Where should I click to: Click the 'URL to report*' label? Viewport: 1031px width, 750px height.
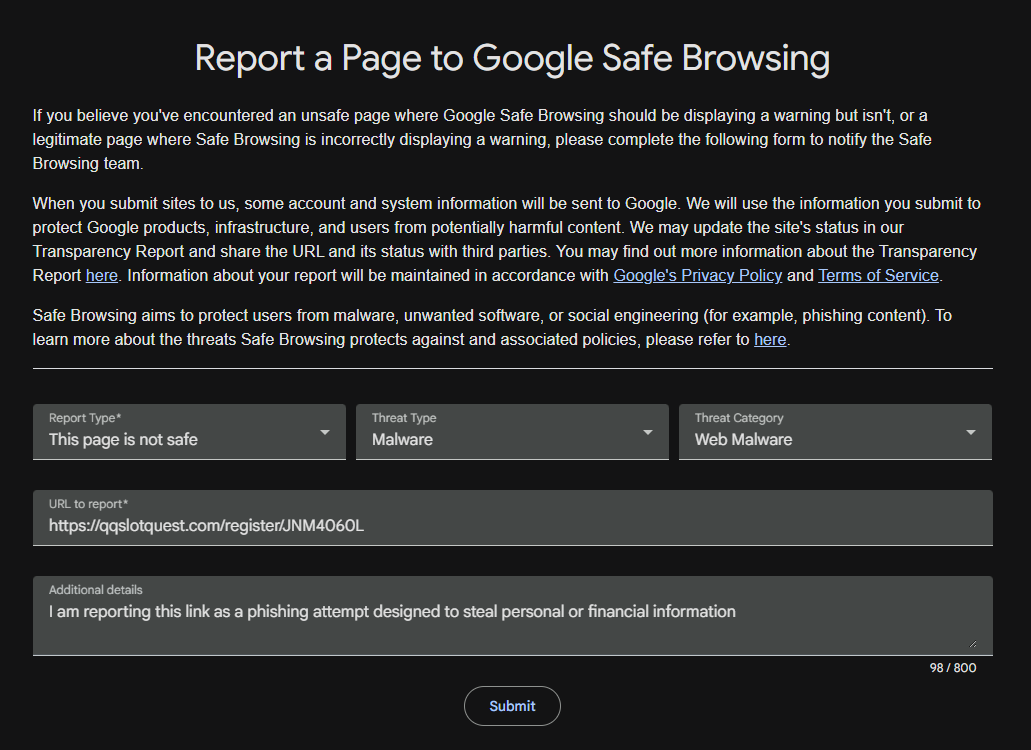(x=88, y=504)
